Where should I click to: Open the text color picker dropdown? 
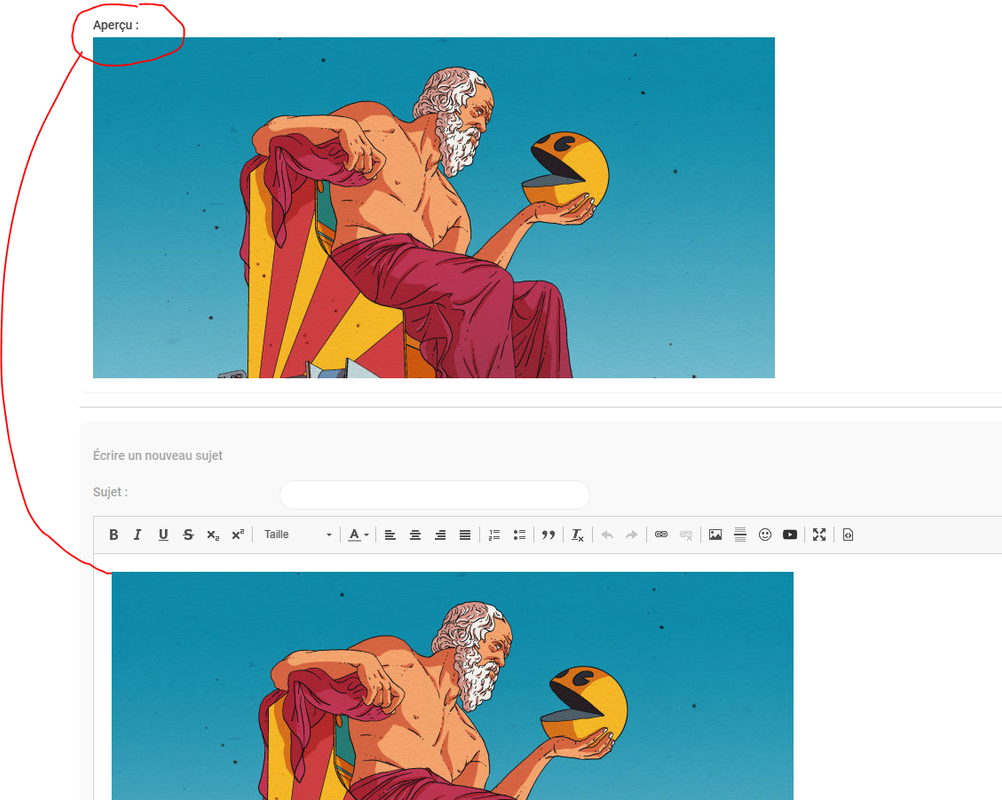click(x=358, y=535)
